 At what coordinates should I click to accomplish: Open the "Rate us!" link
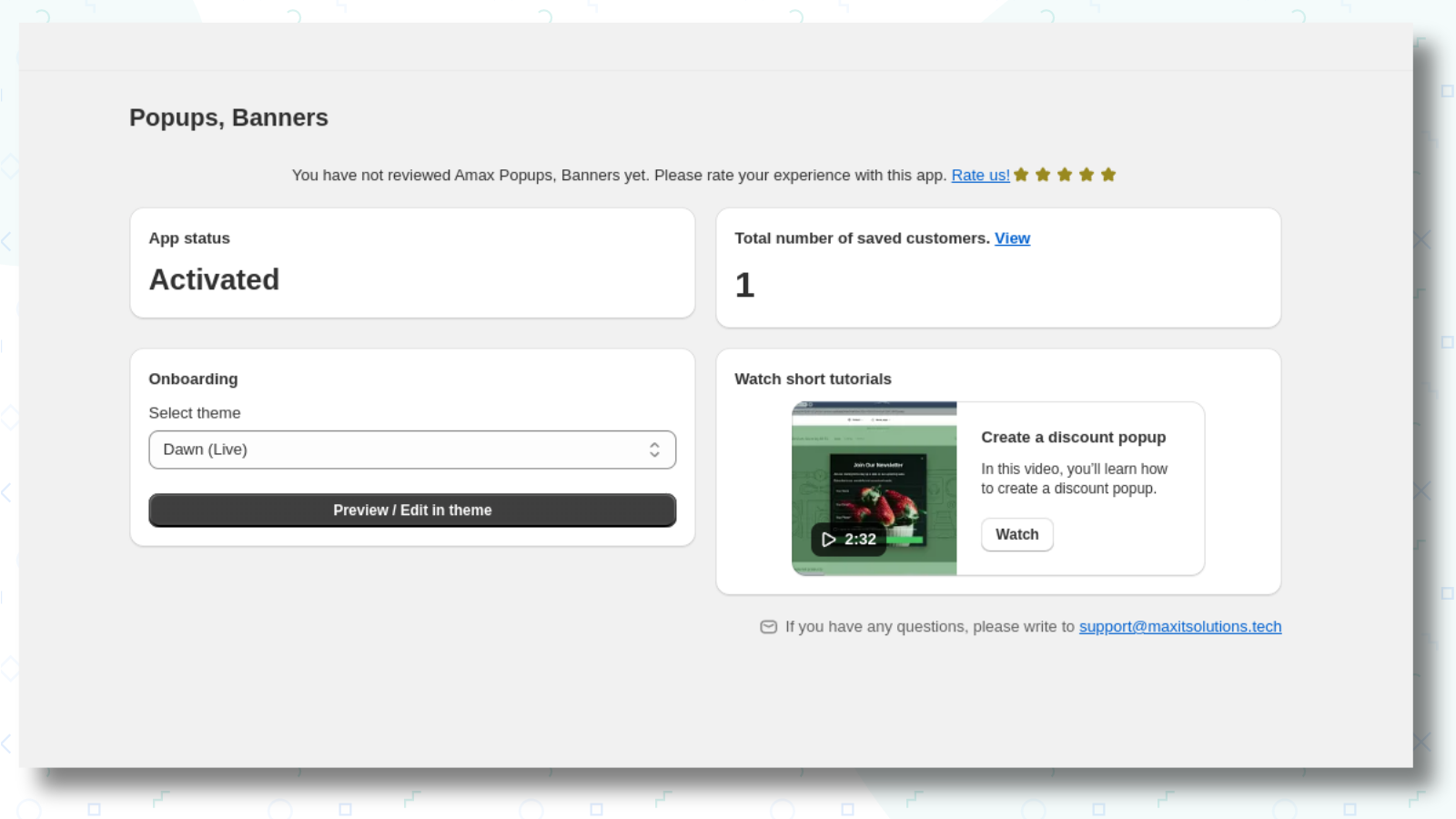point(980,176)
